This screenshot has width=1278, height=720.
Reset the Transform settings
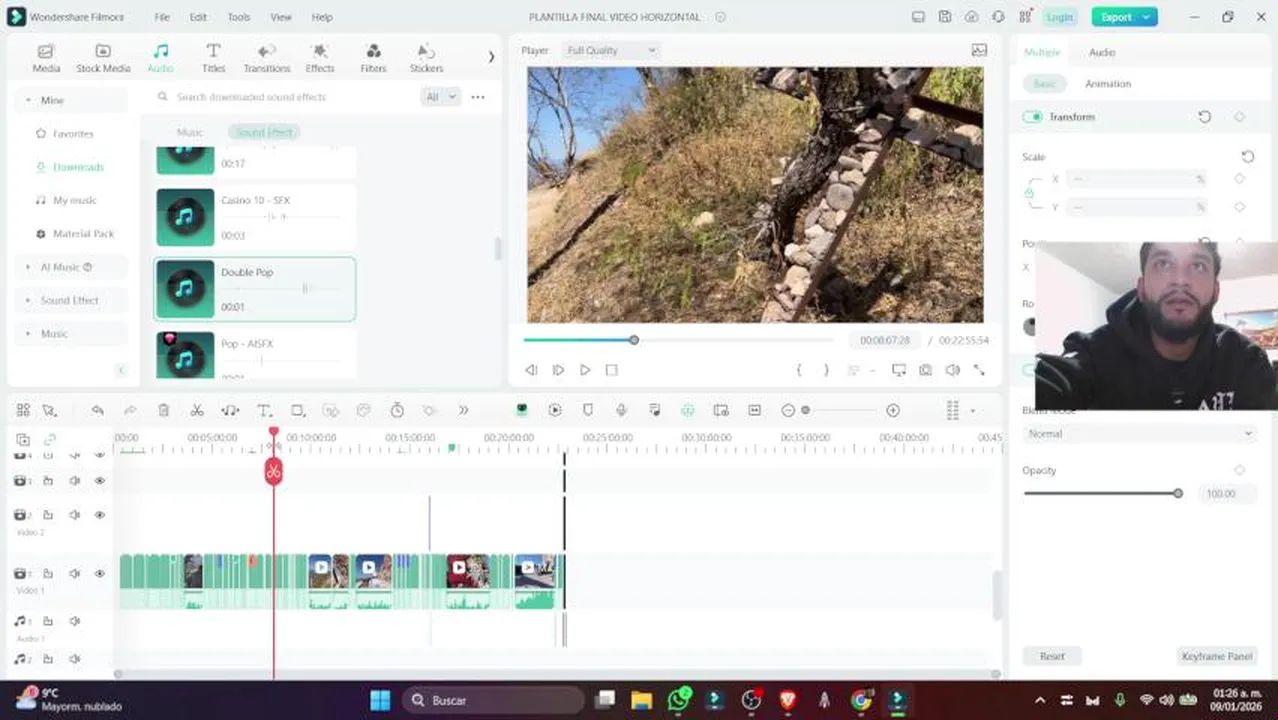1204,117
